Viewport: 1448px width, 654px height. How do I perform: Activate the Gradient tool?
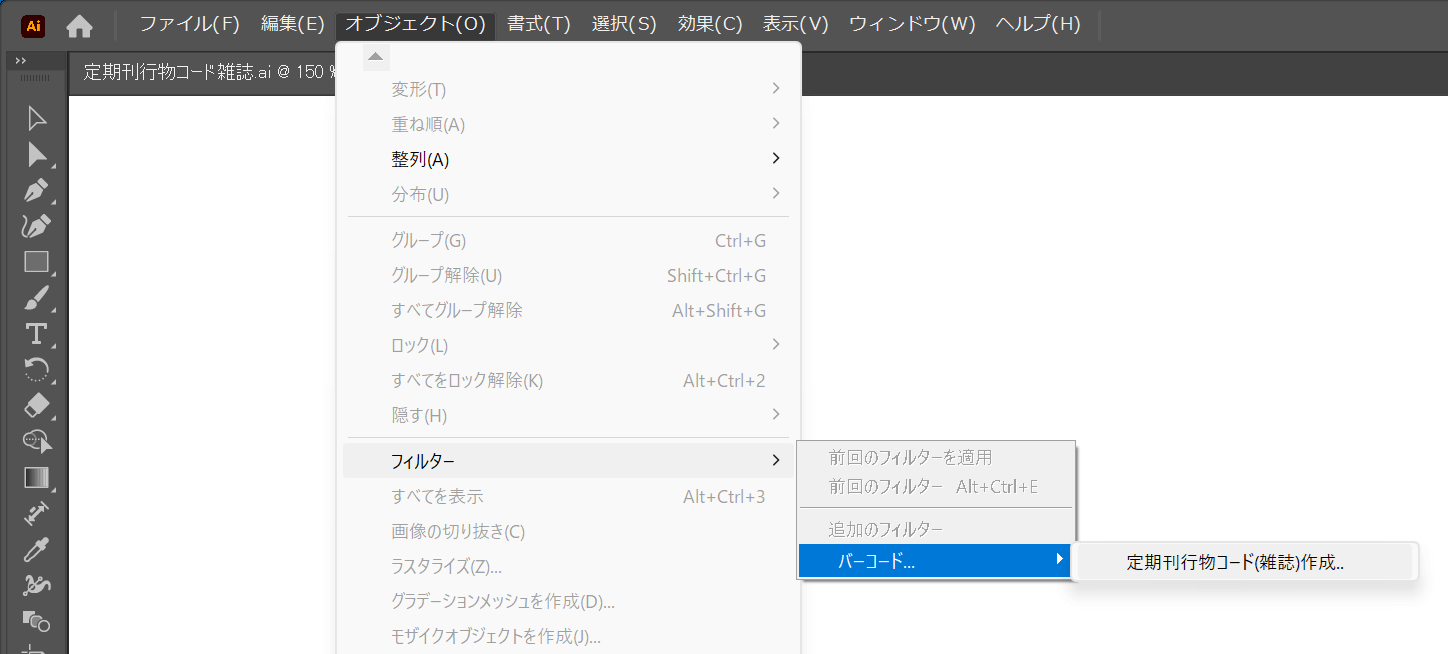click(36, 477)
